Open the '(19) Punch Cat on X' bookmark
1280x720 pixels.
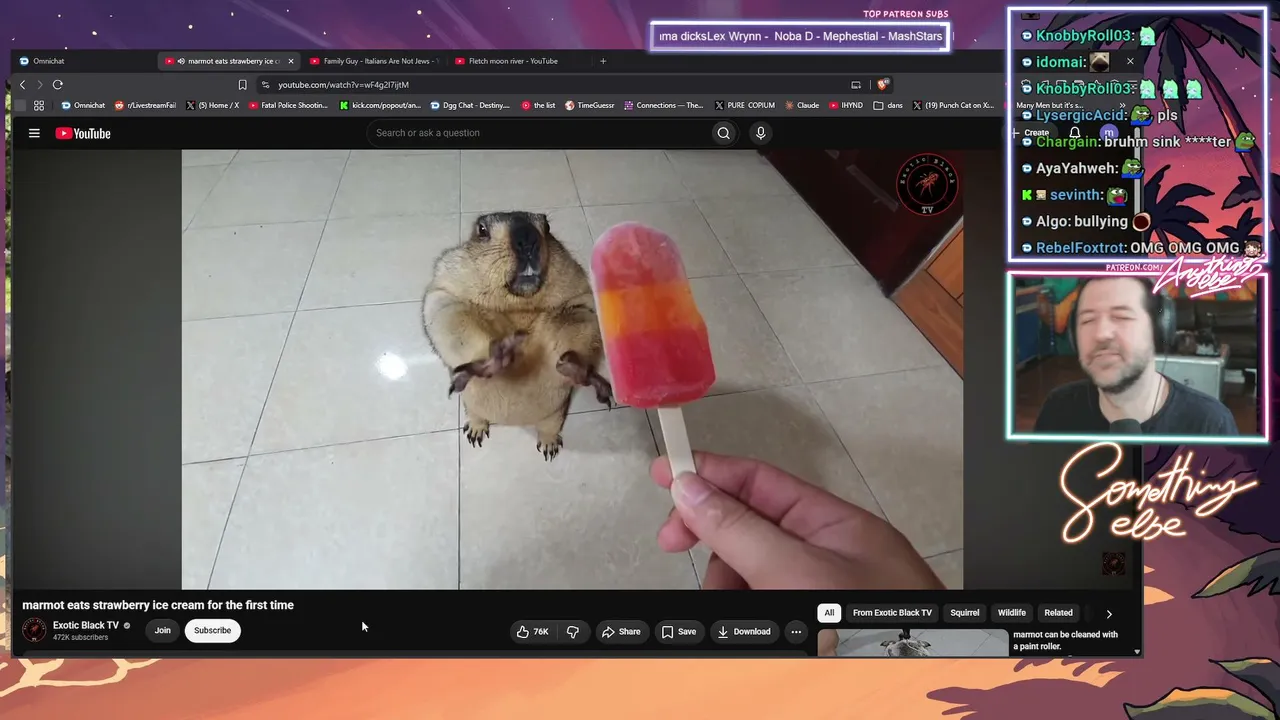[953, 105]
